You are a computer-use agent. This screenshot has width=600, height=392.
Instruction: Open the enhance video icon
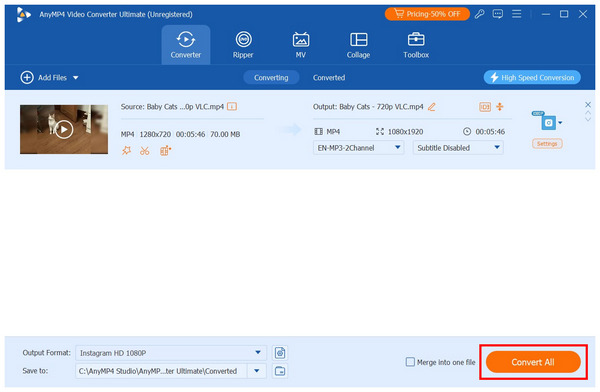pos(165,151)
